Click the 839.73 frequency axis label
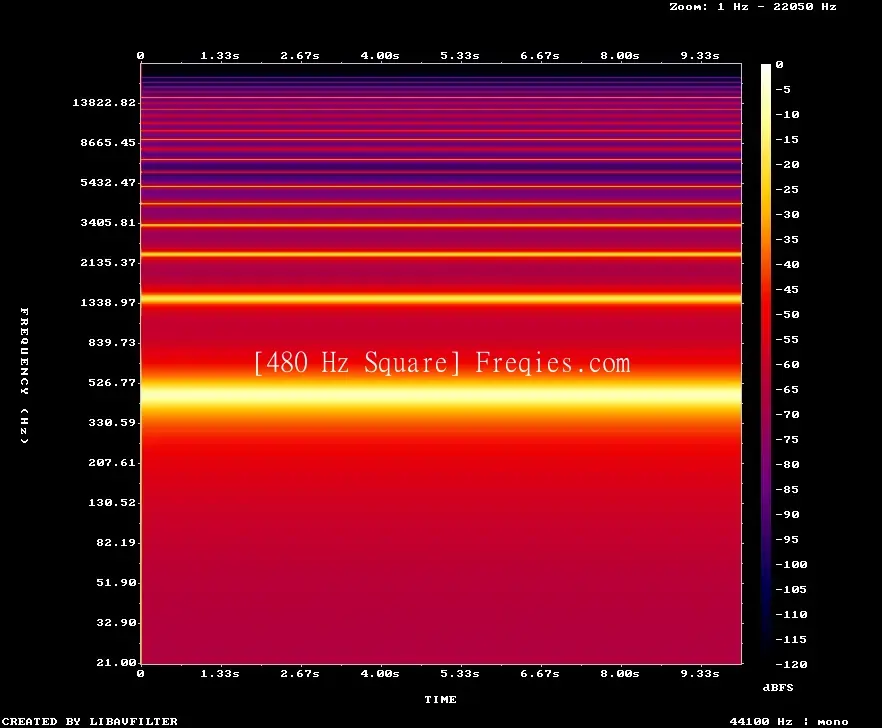Viewport: 882px width, 728px height. (112, 342)
